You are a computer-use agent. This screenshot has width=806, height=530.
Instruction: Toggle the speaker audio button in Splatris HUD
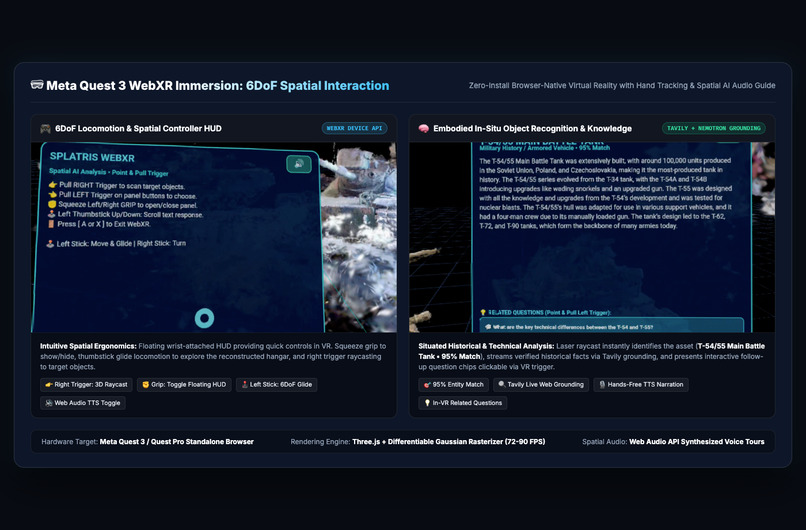(x=299, y=164)
